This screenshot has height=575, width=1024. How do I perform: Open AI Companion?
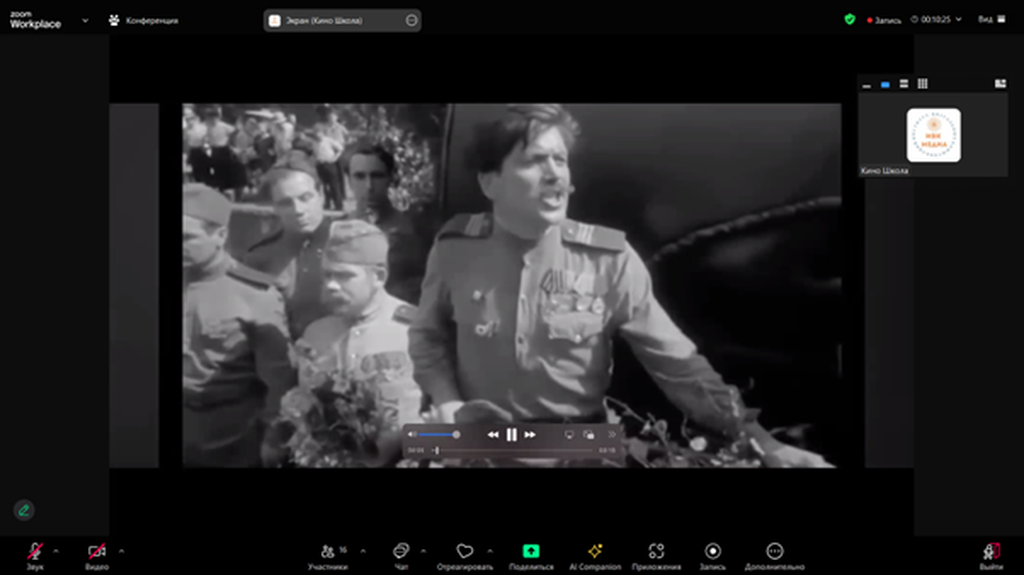coord(595,551)
